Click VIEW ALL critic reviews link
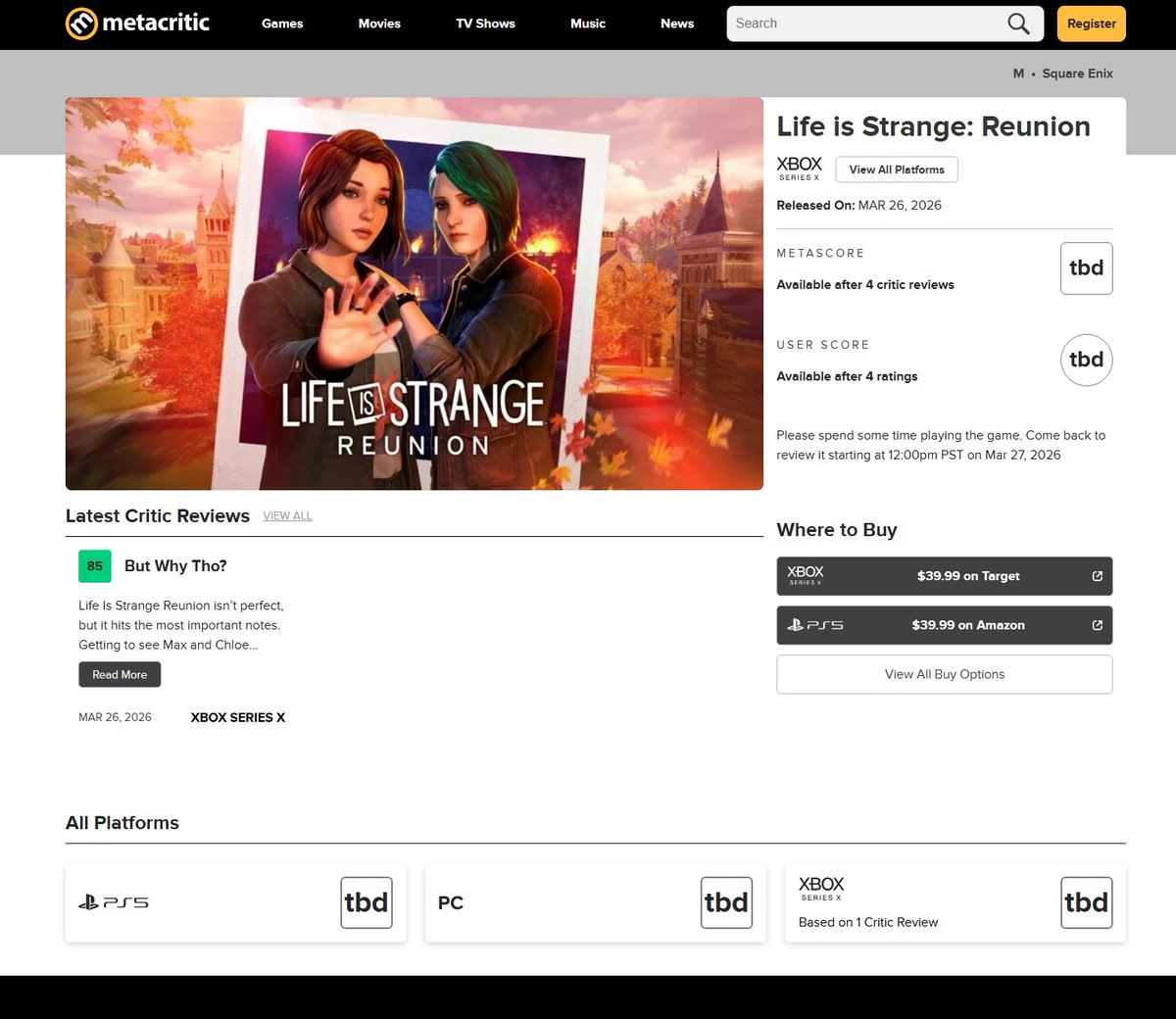Viewport: 1176px width, 1019px height. pos(287,516)
